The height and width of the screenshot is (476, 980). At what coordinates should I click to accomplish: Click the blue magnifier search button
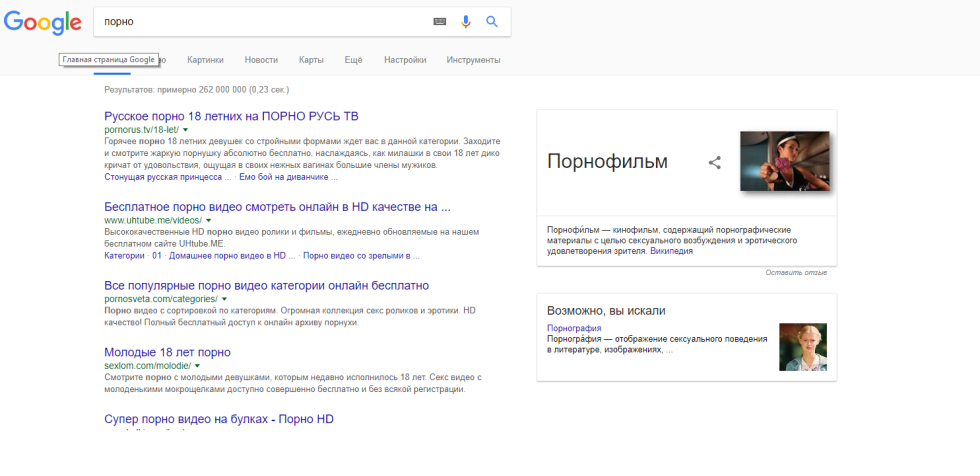point(492,21)
